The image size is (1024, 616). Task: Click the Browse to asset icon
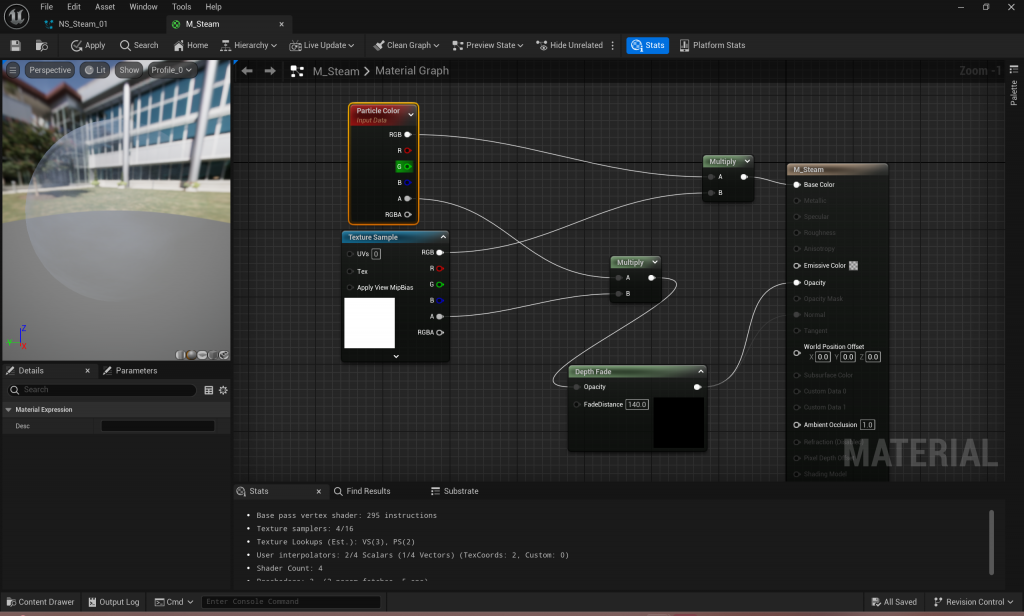[42, 45]
